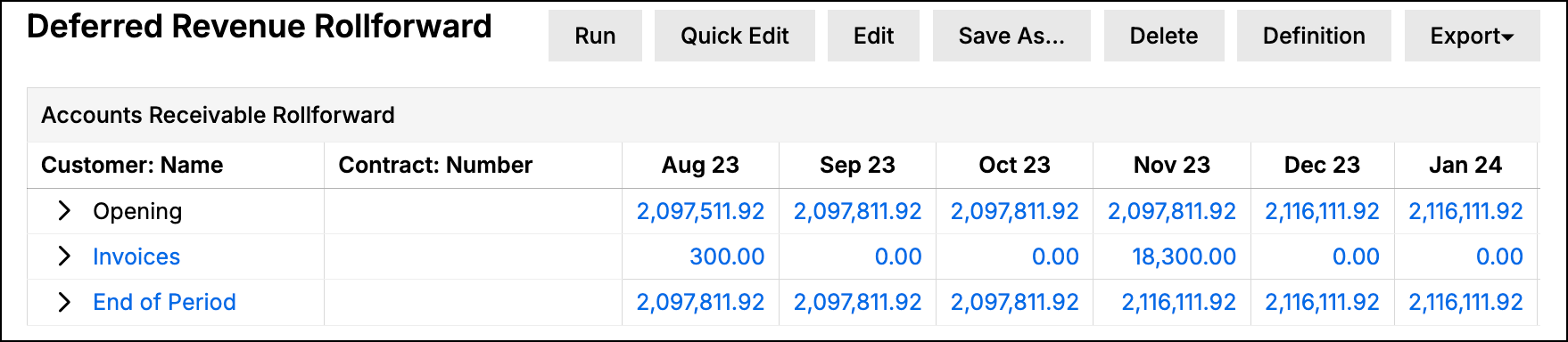
Task: Open Invoices 0.00 value for Jan 24
Action: (x=1499, y=256)
